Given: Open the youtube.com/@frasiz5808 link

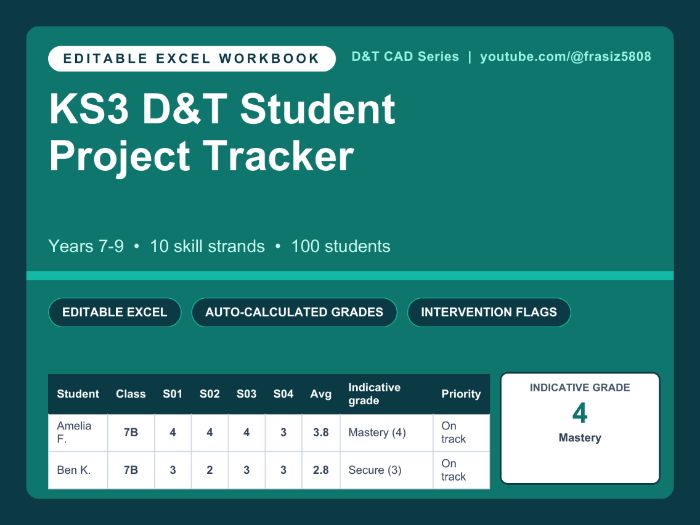Looking at the screenshot, I should pos(565,57).
